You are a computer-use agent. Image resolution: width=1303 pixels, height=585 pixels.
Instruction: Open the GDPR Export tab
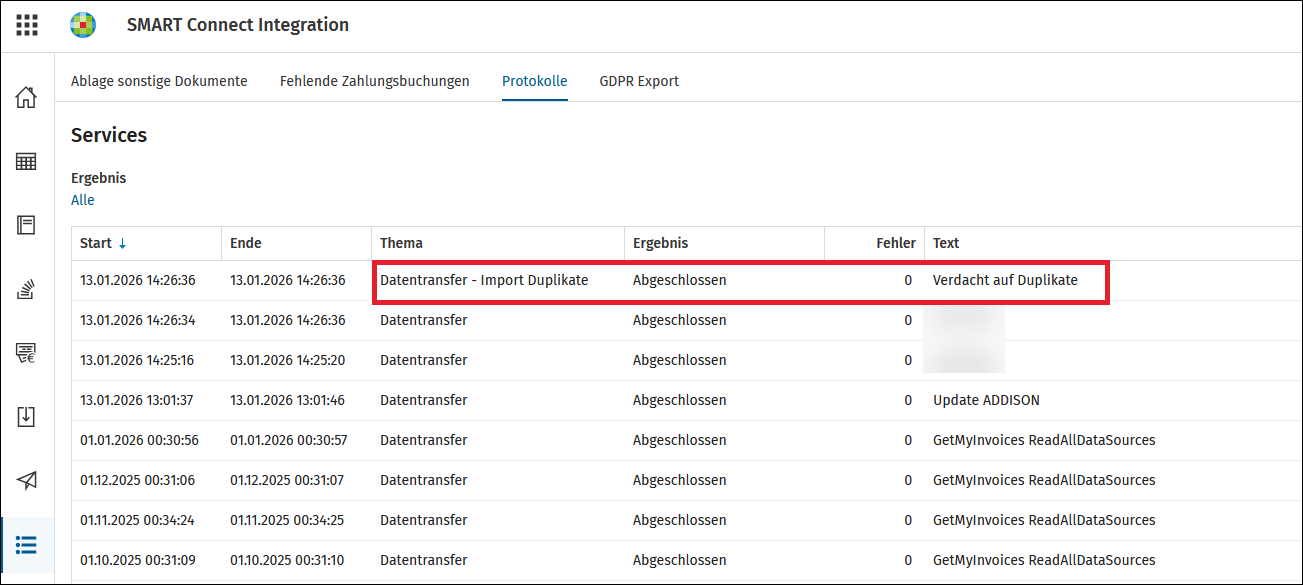coord(639,81)
